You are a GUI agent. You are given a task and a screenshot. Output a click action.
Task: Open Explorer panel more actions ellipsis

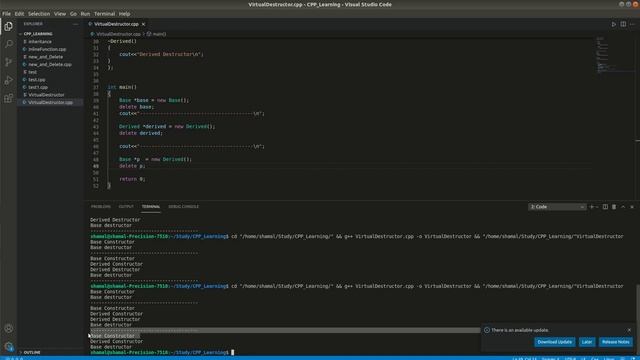pyautogui.click(x=76, y=24)
